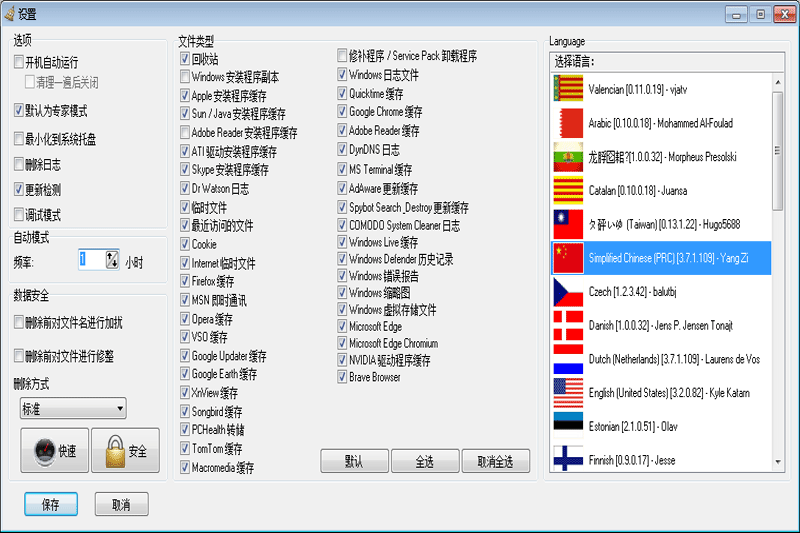This screenshot has width=800, height=533.
Task: Click the broom app icon in title bar
Action: [x=9, y=14]
